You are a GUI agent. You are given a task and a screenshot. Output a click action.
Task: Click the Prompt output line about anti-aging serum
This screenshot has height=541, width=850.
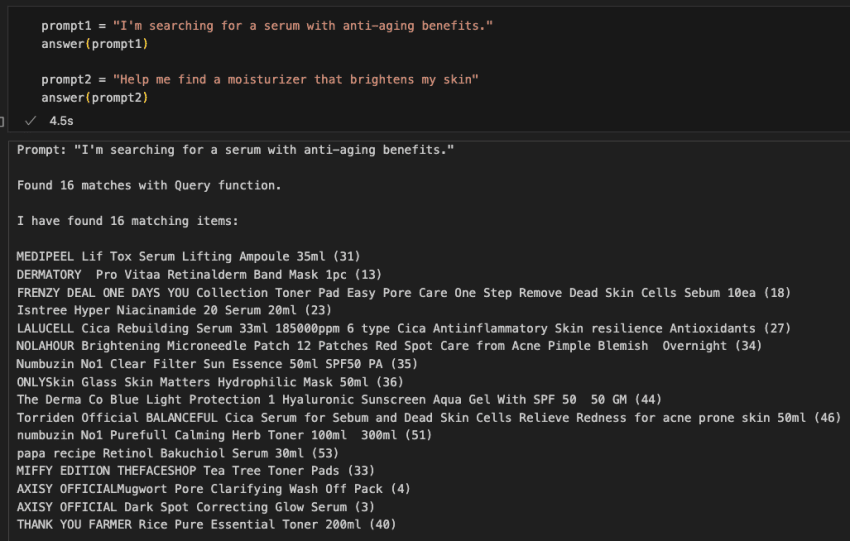[x=235, y=149]
